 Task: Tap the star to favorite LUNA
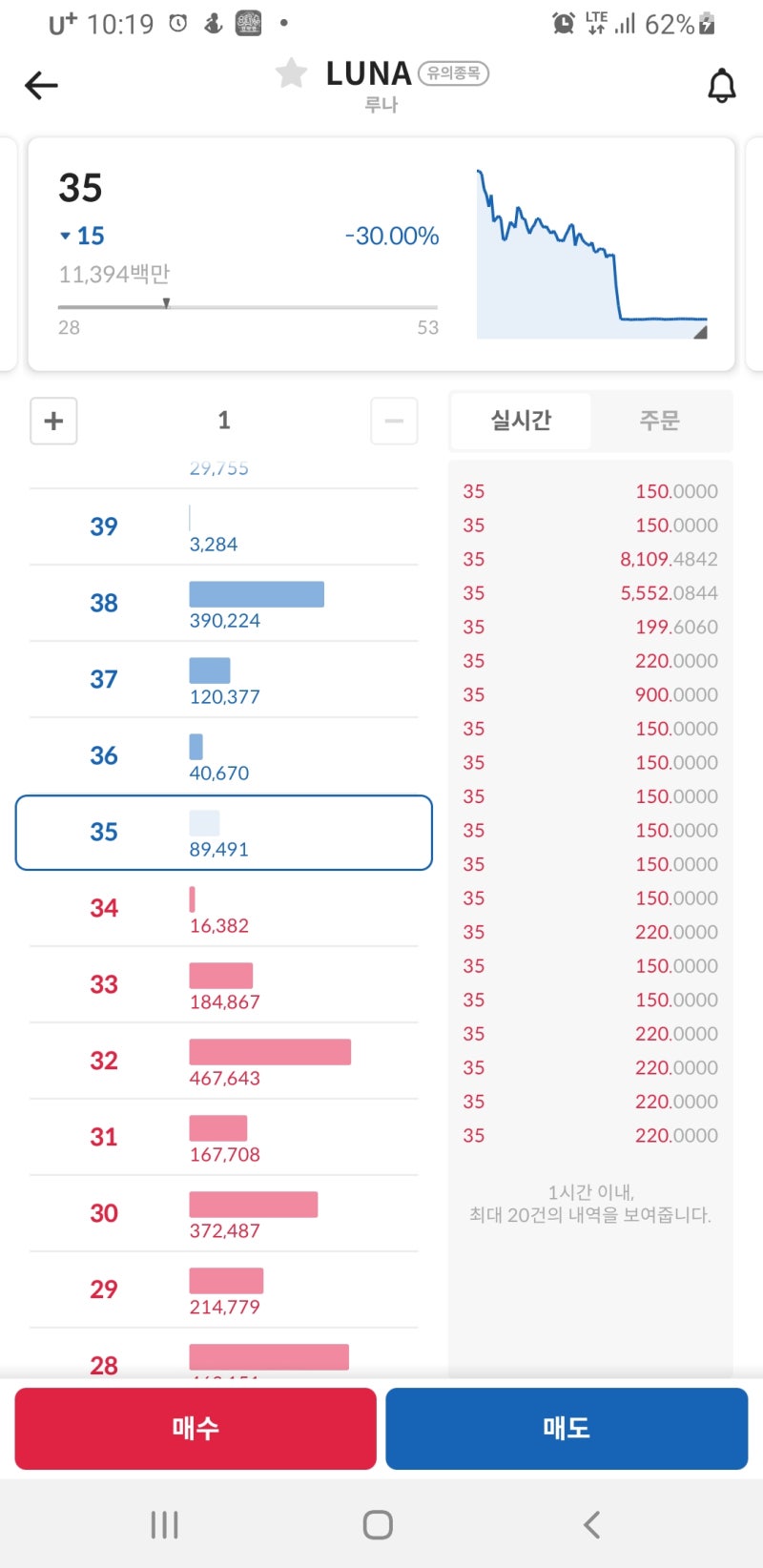(x=290, y=72)
